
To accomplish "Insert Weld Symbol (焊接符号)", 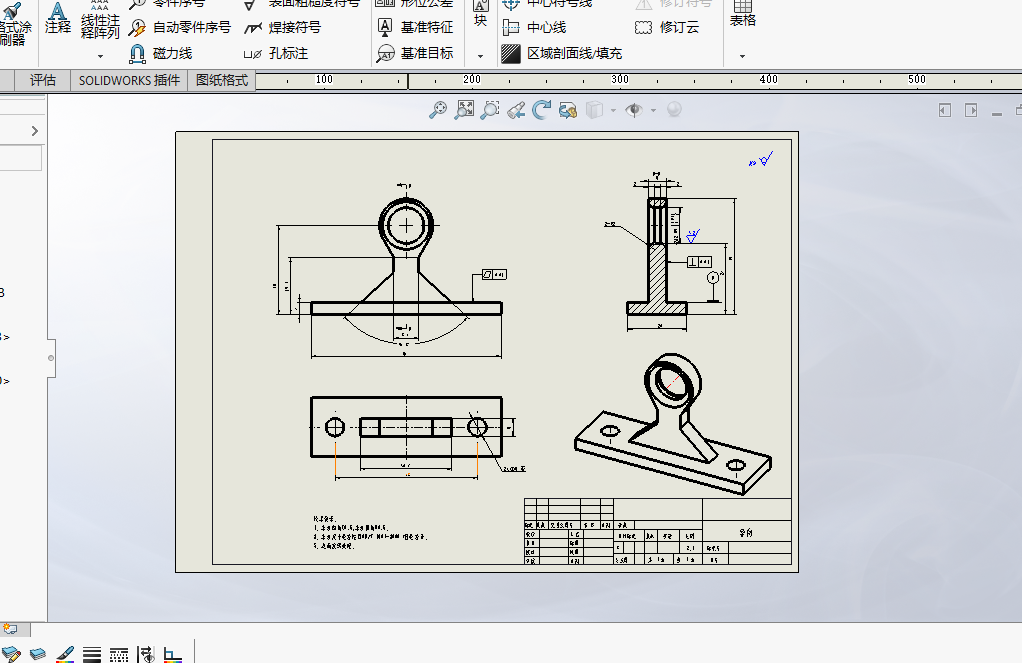I will pyautogui.click(x=282, y=27).
